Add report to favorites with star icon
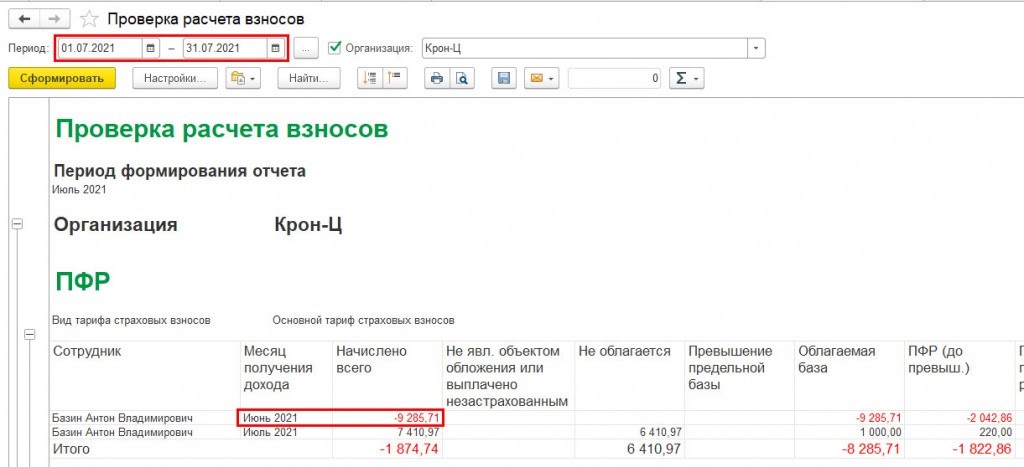 pyautogui.click(x=90, y=19)
